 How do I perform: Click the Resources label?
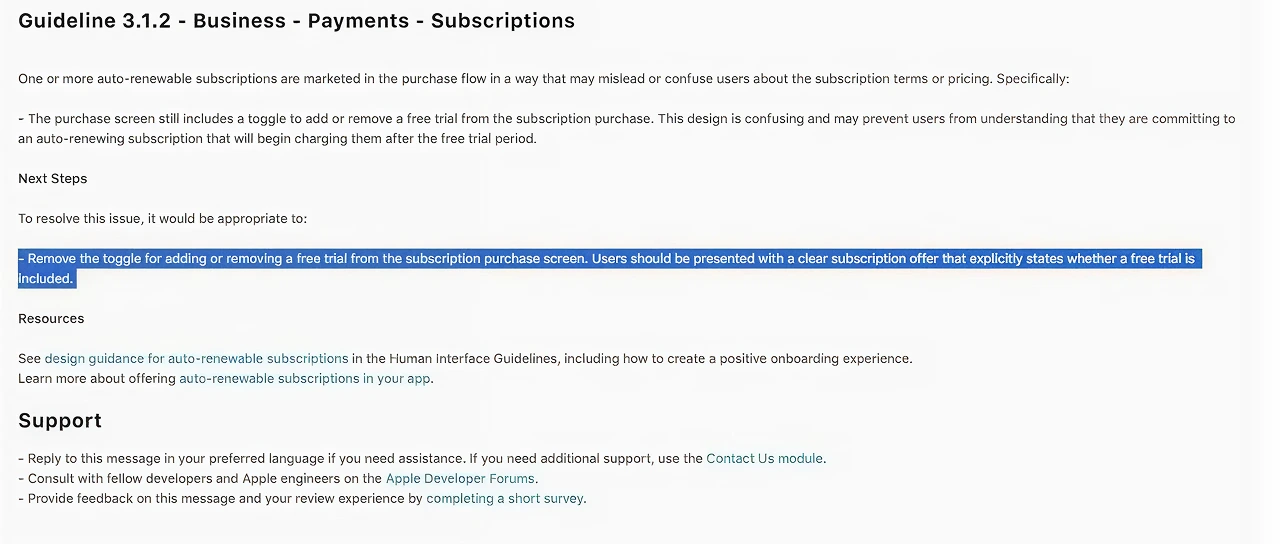point(51,318)
